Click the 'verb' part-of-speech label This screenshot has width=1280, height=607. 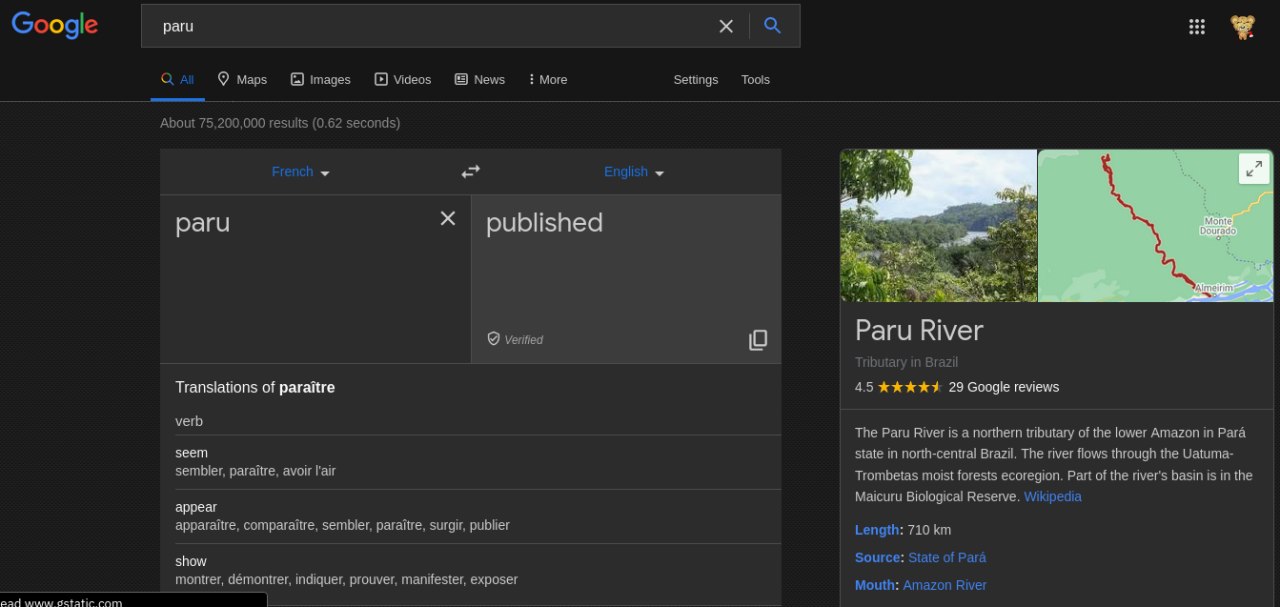(189, 421)
